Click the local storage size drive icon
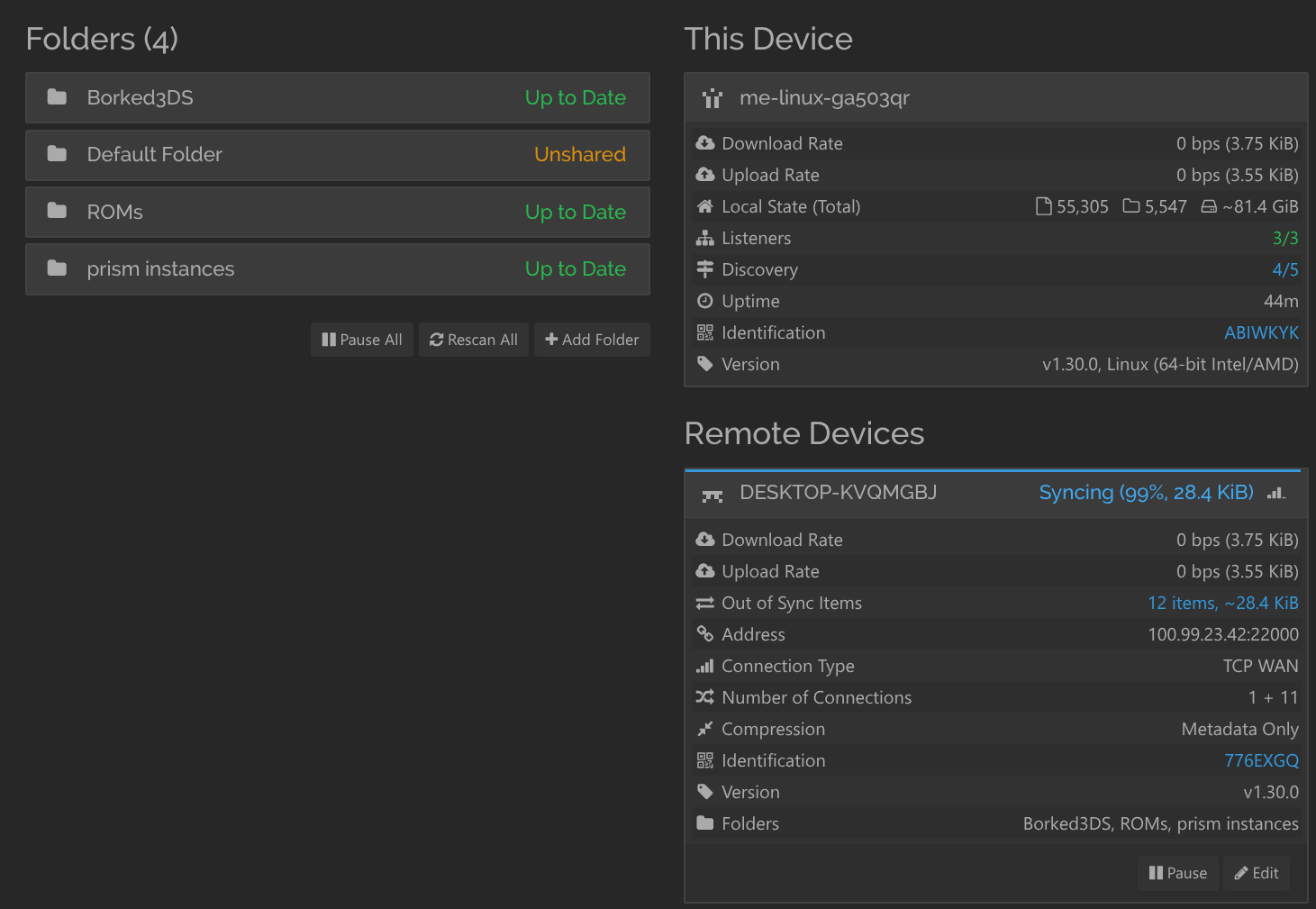Viewport: 1316px width, 909px height. coord(1209,206)
